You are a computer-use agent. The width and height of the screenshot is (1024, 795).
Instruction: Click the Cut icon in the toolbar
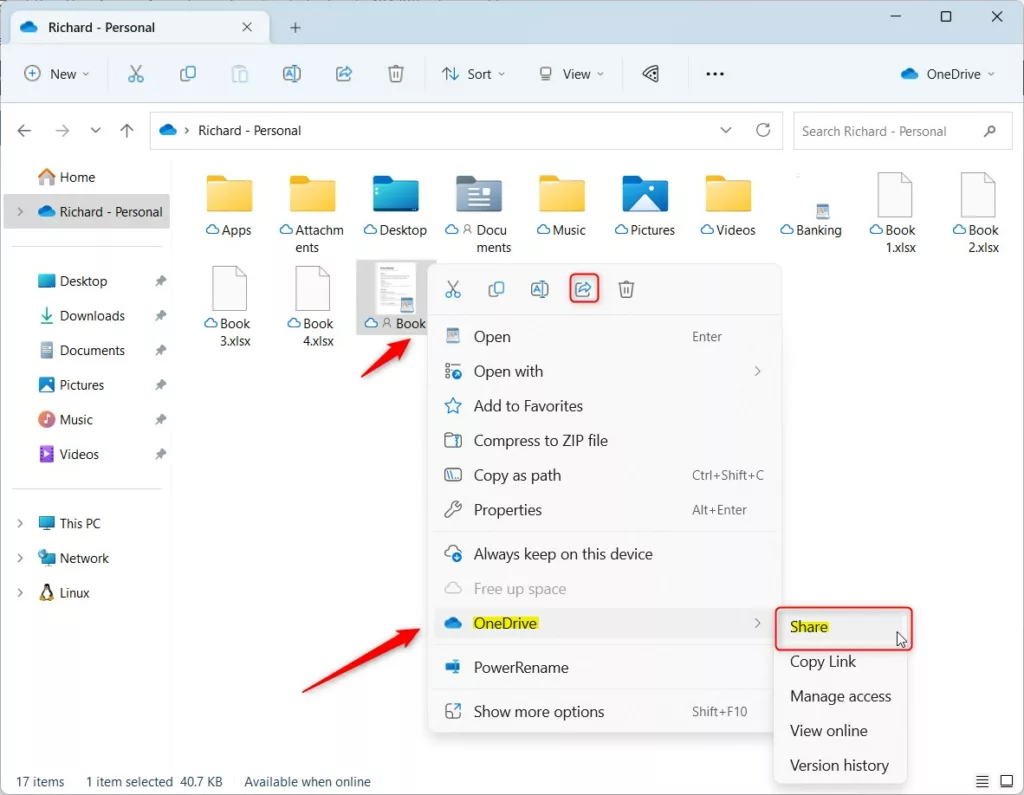point(135,74)
